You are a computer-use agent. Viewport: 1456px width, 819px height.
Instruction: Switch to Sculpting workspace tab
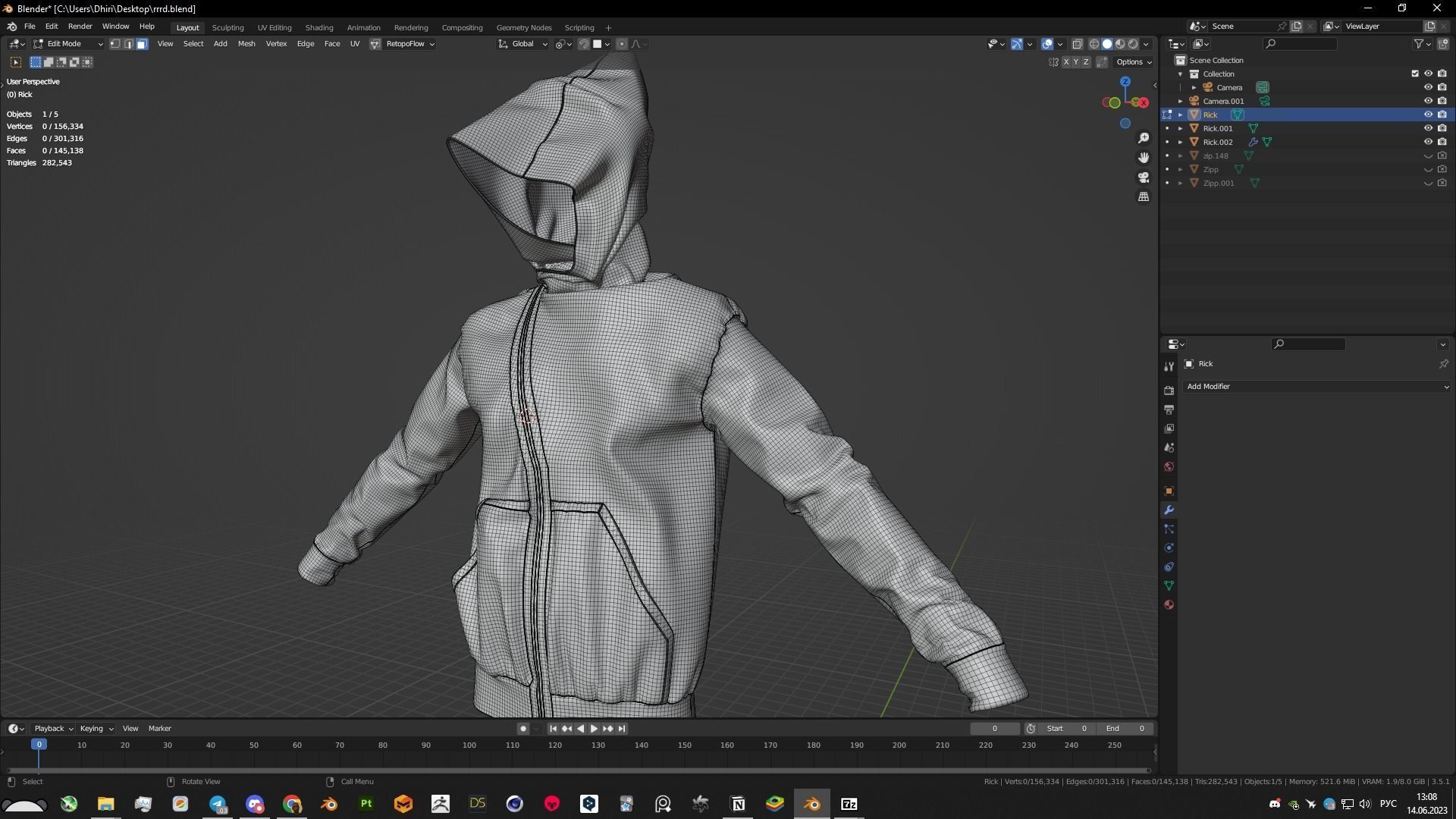[227, 27]
